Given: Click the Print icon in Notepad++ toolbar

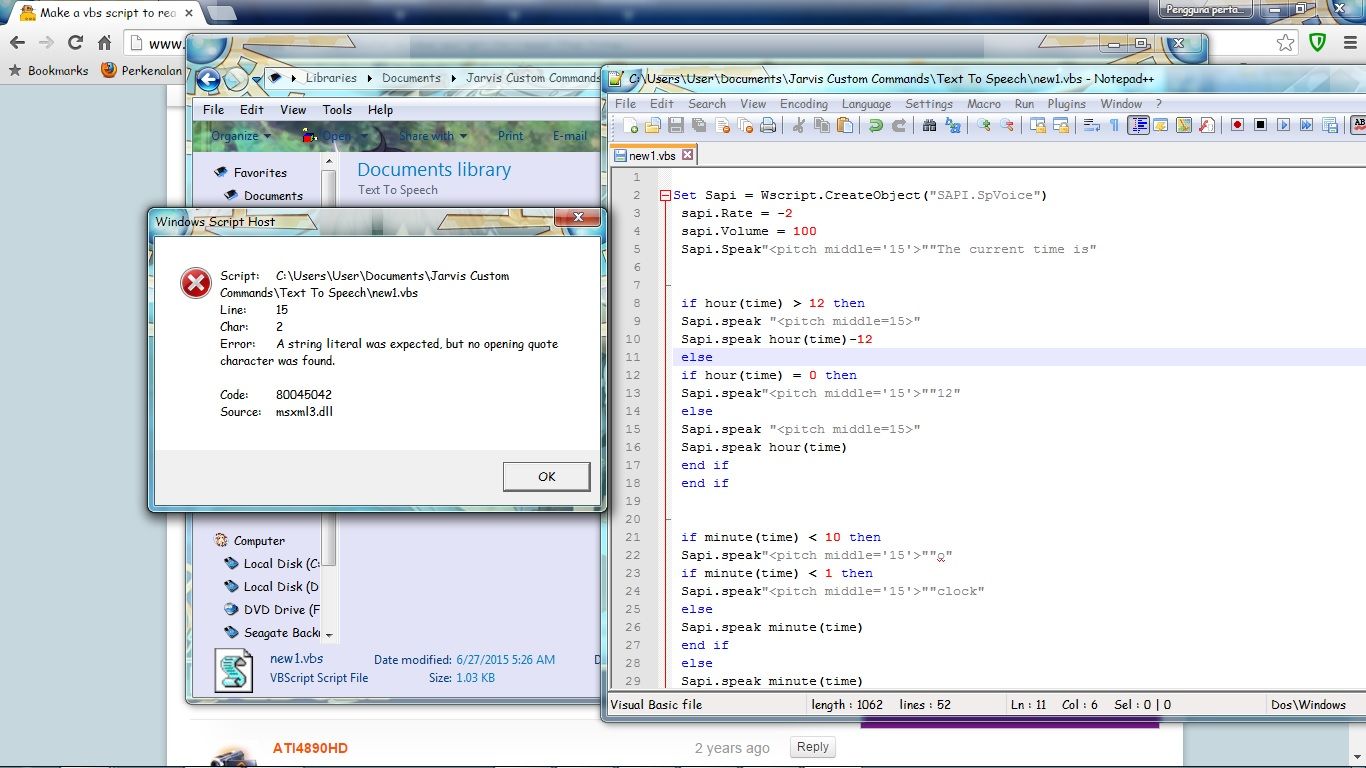Looking at the screenshot, I should tap(765, 125).
